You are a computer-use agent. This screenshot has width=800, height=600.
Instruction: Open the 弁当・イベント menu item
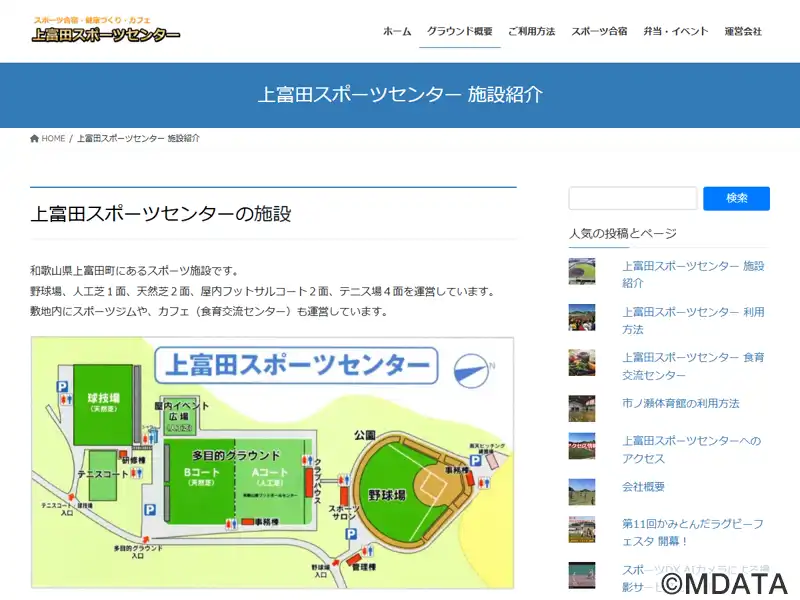(x=676, y=31)
